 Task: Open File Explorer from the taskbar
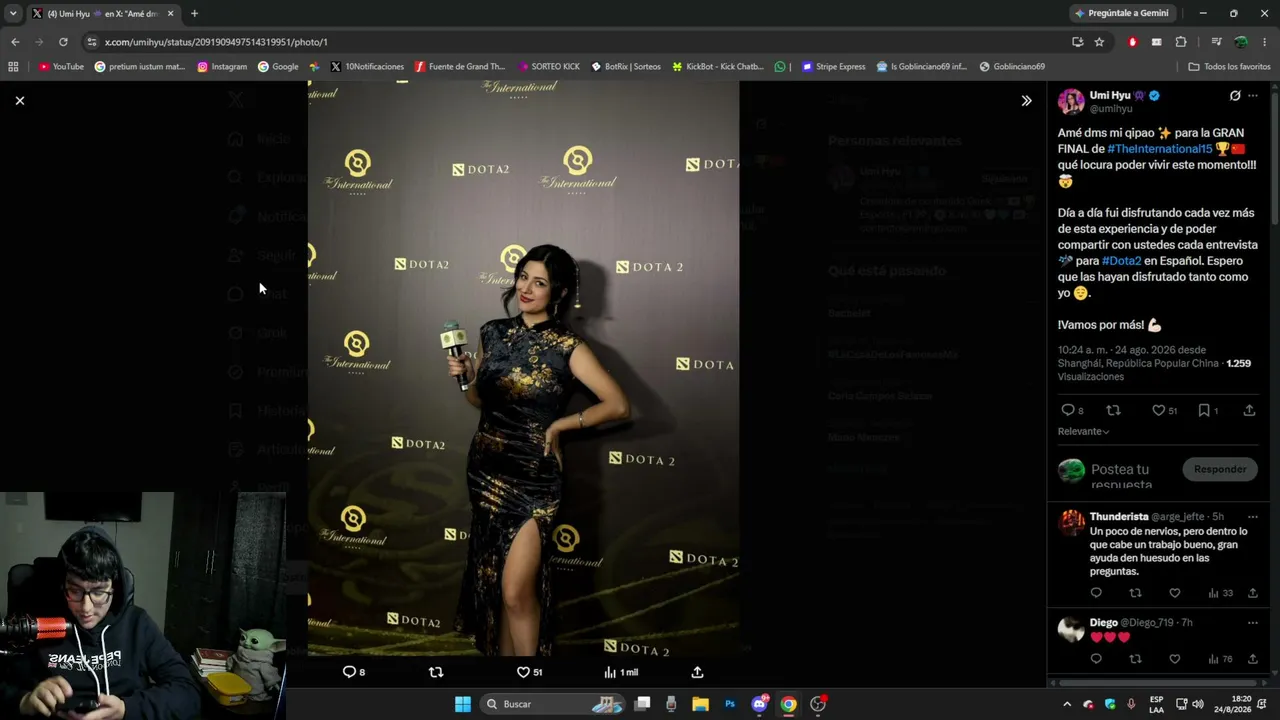701,704
